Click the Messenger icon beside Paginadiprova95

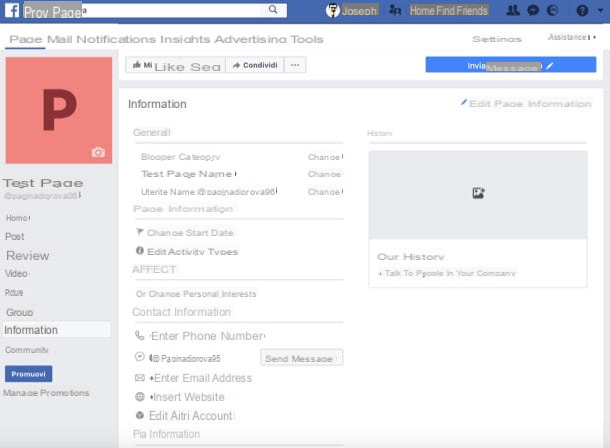pyautogui.click(x=139, y=356)
